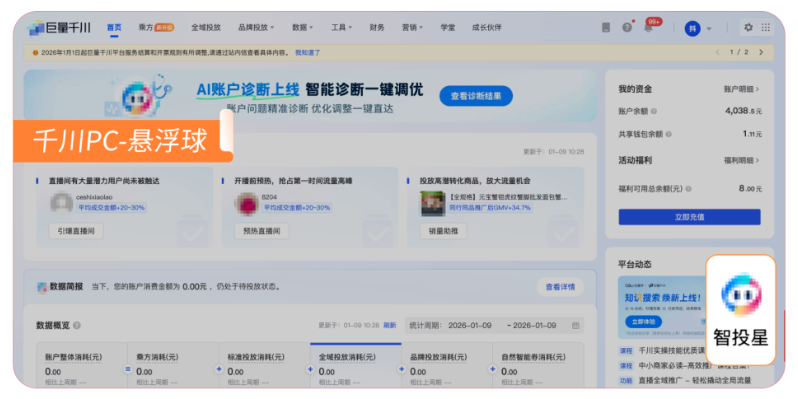Viewport: 798px width, 399px height.
Task: Click plus icon before 品牌投放消耗
Action: (401, 369)
